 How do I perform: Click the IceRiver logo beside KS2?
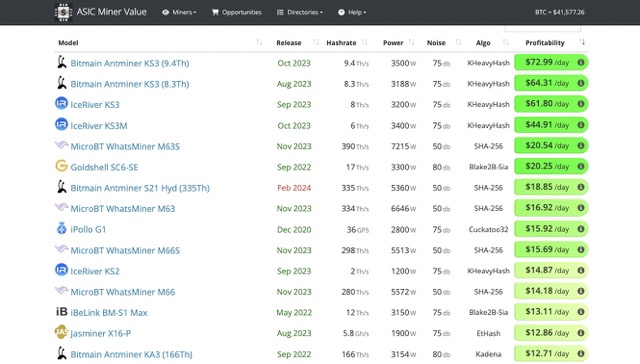click(61, 270)
